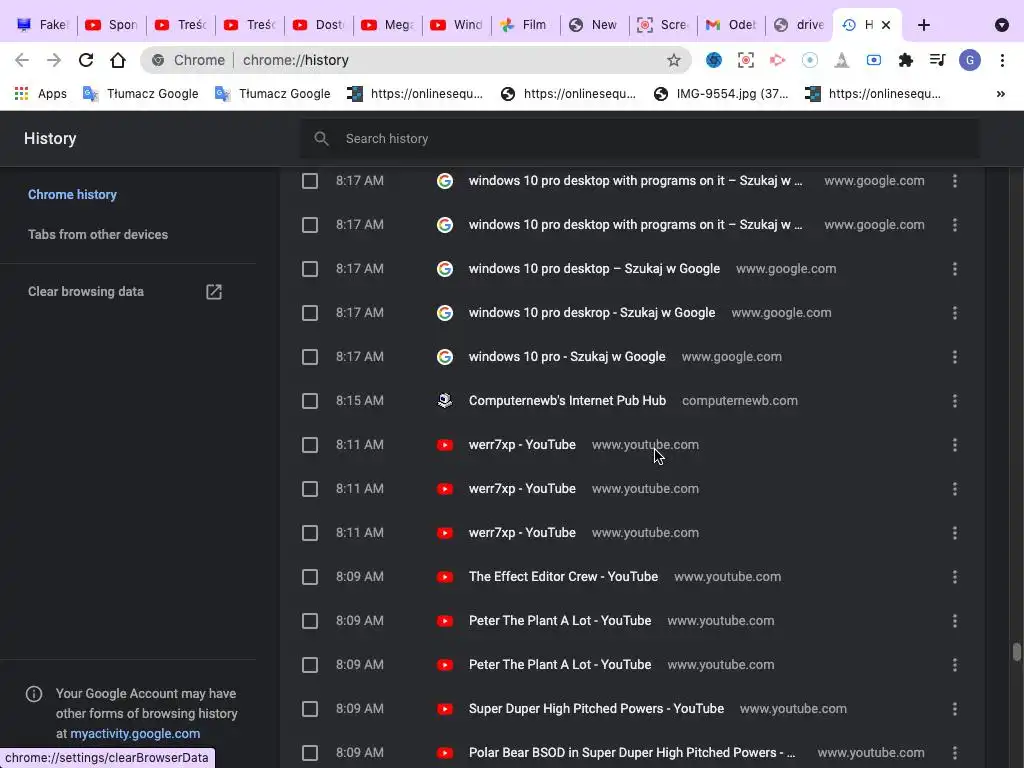Click the blue screen recorder extension icon
1024x768 pixels.
[873, 60]
